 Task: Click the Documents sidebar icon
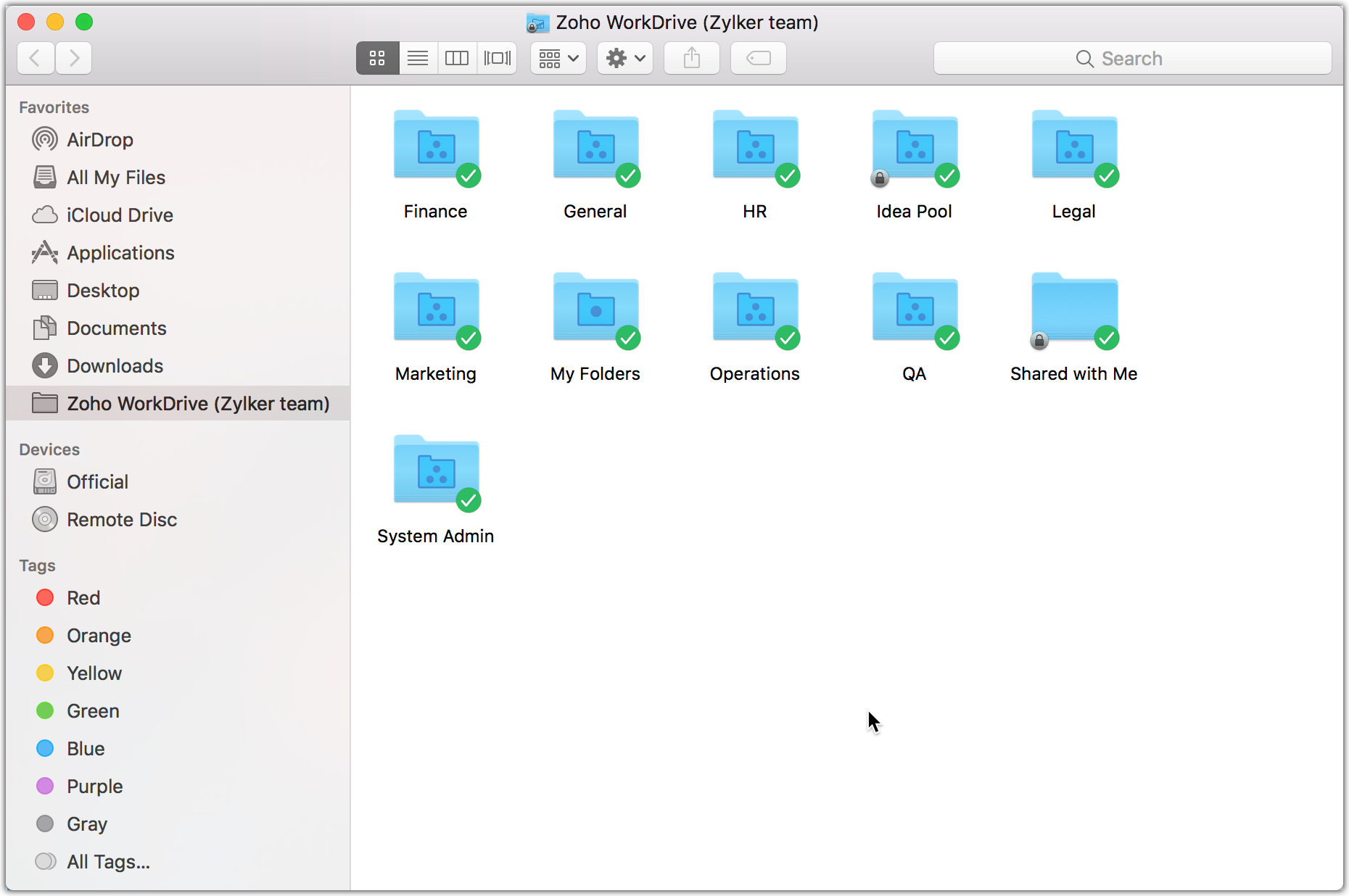tap(45, 328)
